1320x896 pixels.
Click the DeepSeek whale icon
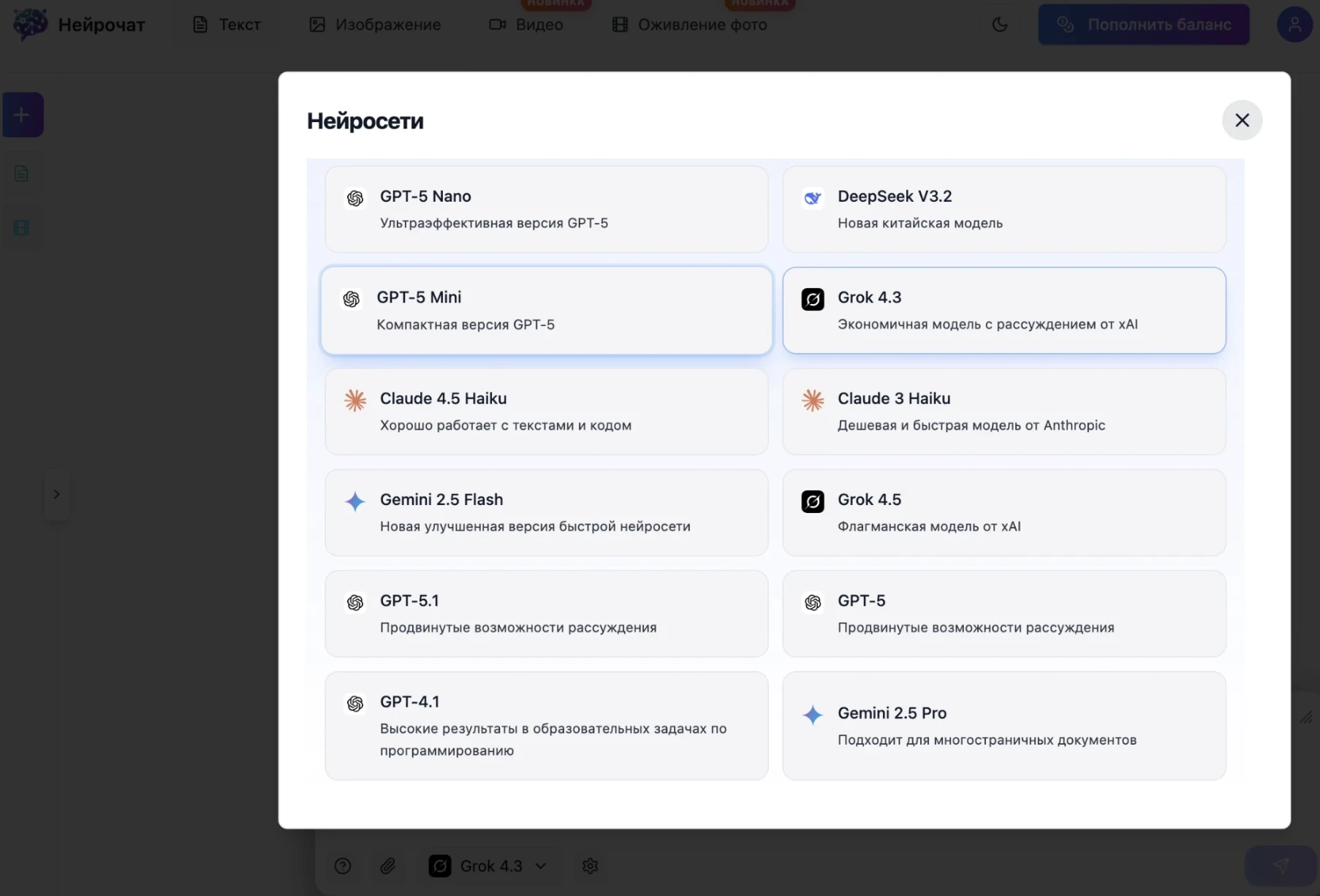tap(813, 198)
